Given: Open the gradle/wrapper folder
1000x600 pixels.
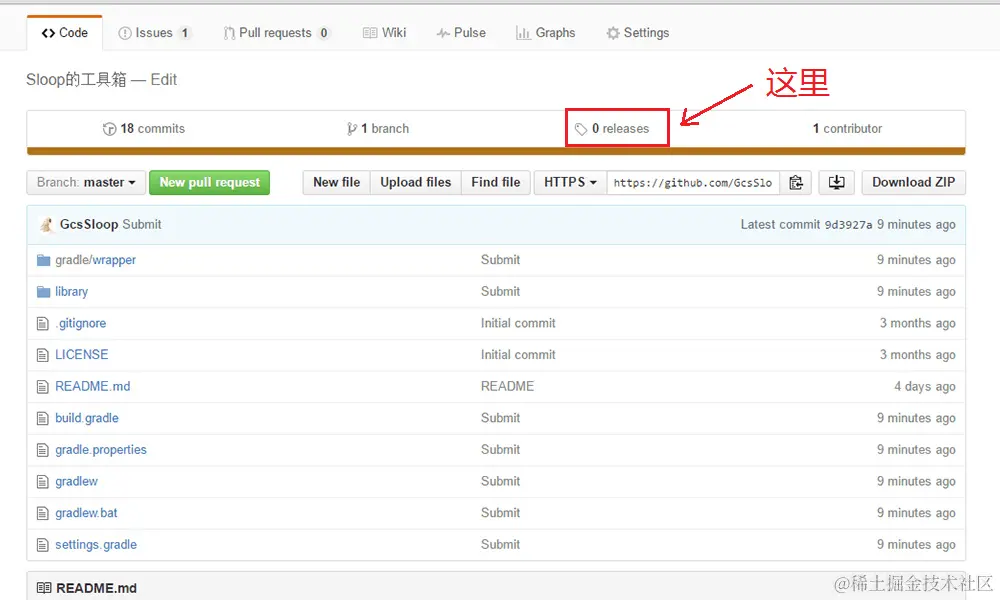Looking at the screenshot, I should coord(95,260).
